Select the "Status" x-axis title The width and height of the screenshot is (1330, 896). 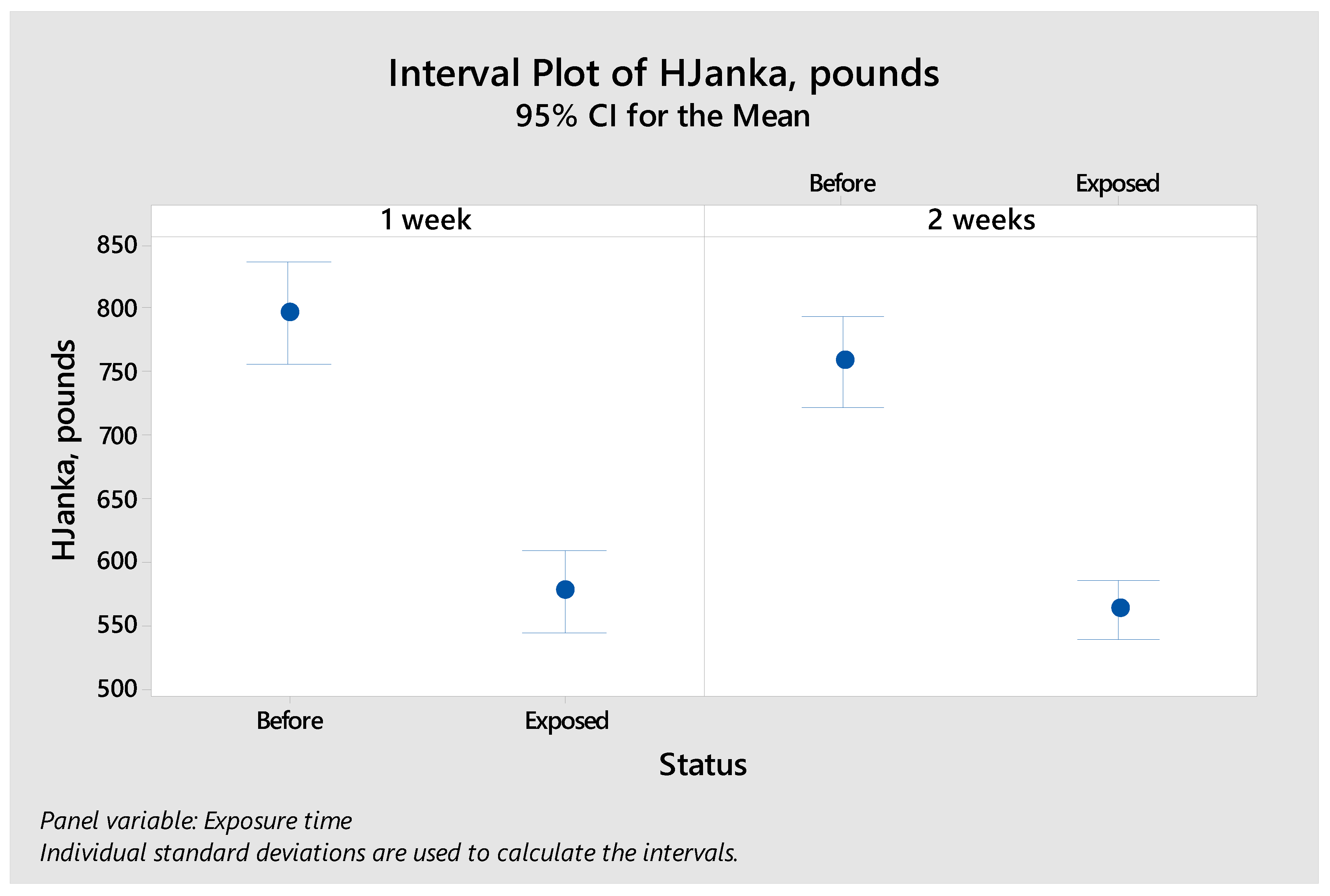point(703,765)
